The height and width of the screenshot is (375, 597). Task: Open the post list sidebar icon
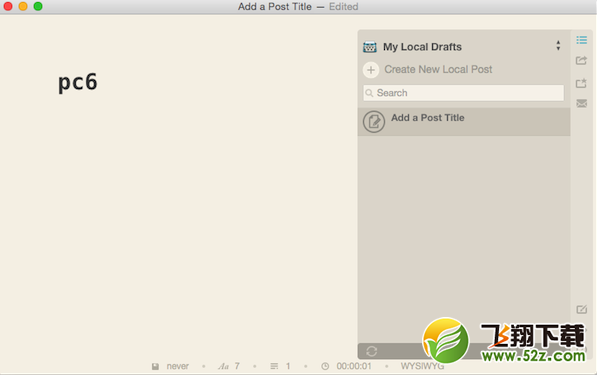581,40
